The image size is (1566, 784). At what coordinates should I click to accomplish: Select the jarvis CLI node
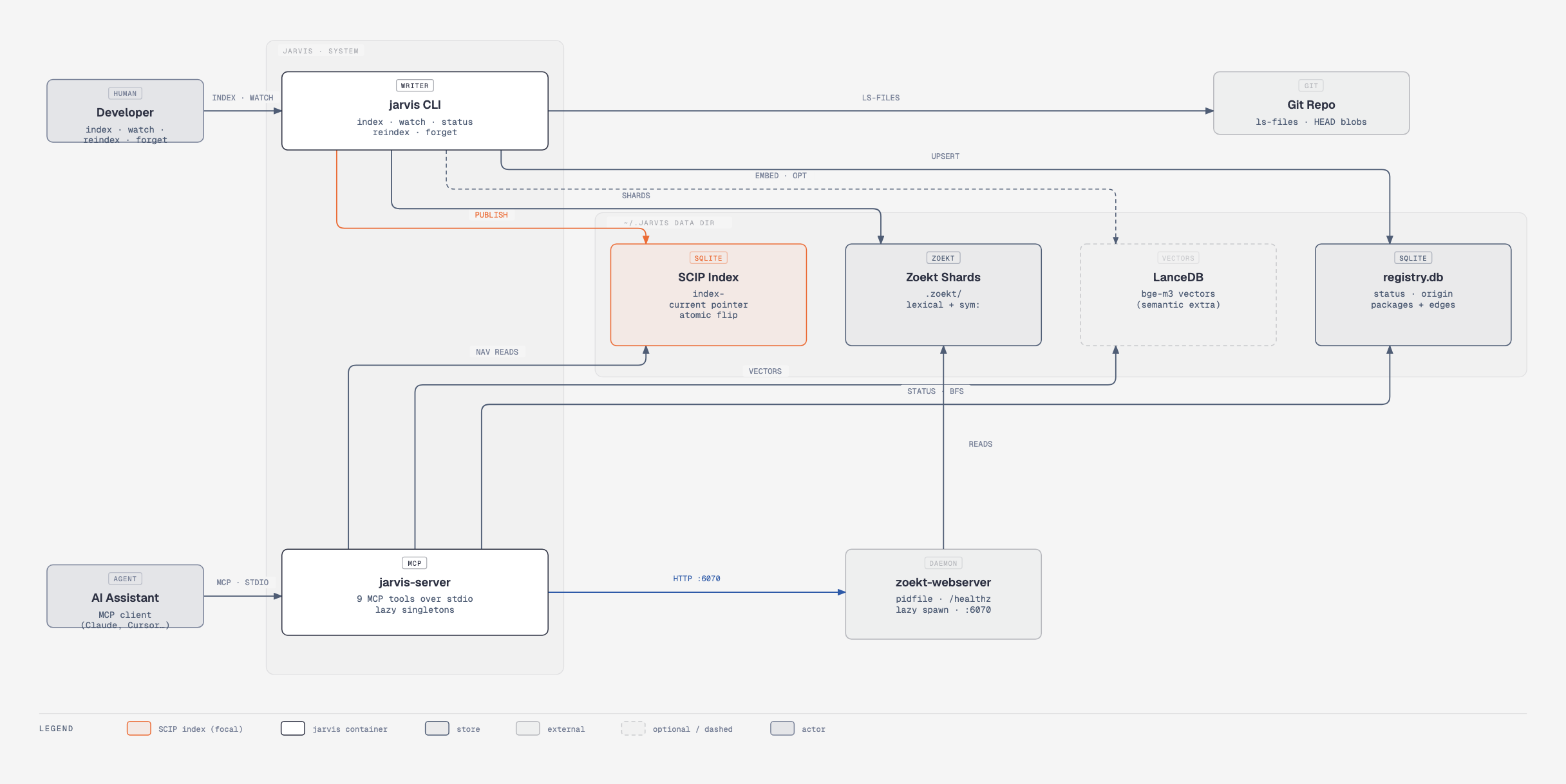click(415, 111)
